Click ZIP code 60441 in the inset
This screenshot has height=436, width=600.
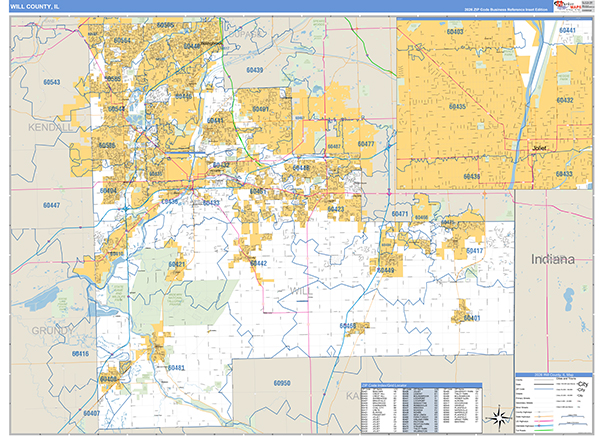click(x=567, y=30)
